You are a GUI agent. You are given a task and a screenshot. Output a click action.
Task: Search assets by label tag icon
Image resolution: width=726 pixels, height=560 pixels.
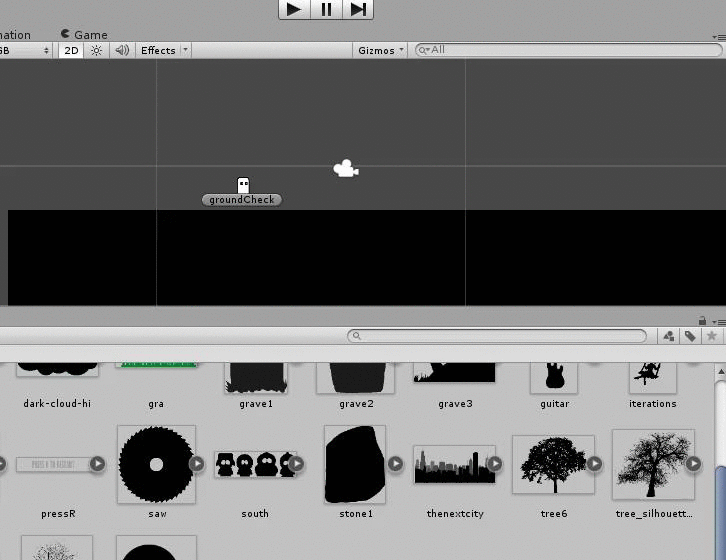pyautogui.click(x=690, y=336)
